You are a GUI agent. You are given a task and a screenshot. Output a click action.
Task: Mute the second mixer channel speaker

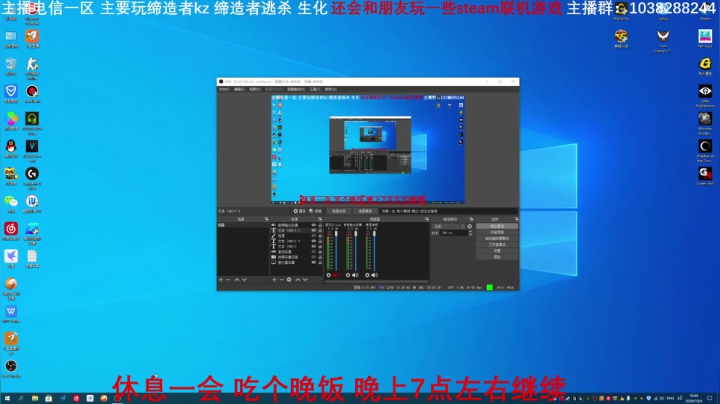(355, 275)
